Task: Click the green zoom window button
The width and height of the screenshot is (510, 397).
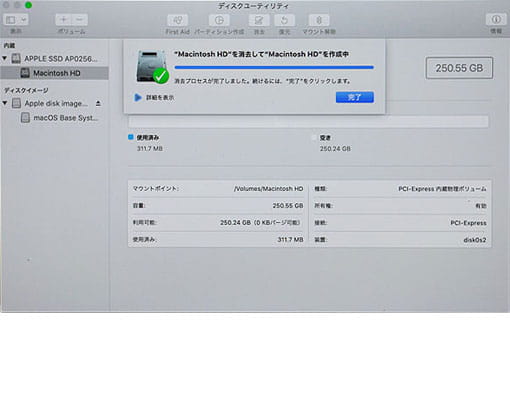Action: tap(28, 5)
